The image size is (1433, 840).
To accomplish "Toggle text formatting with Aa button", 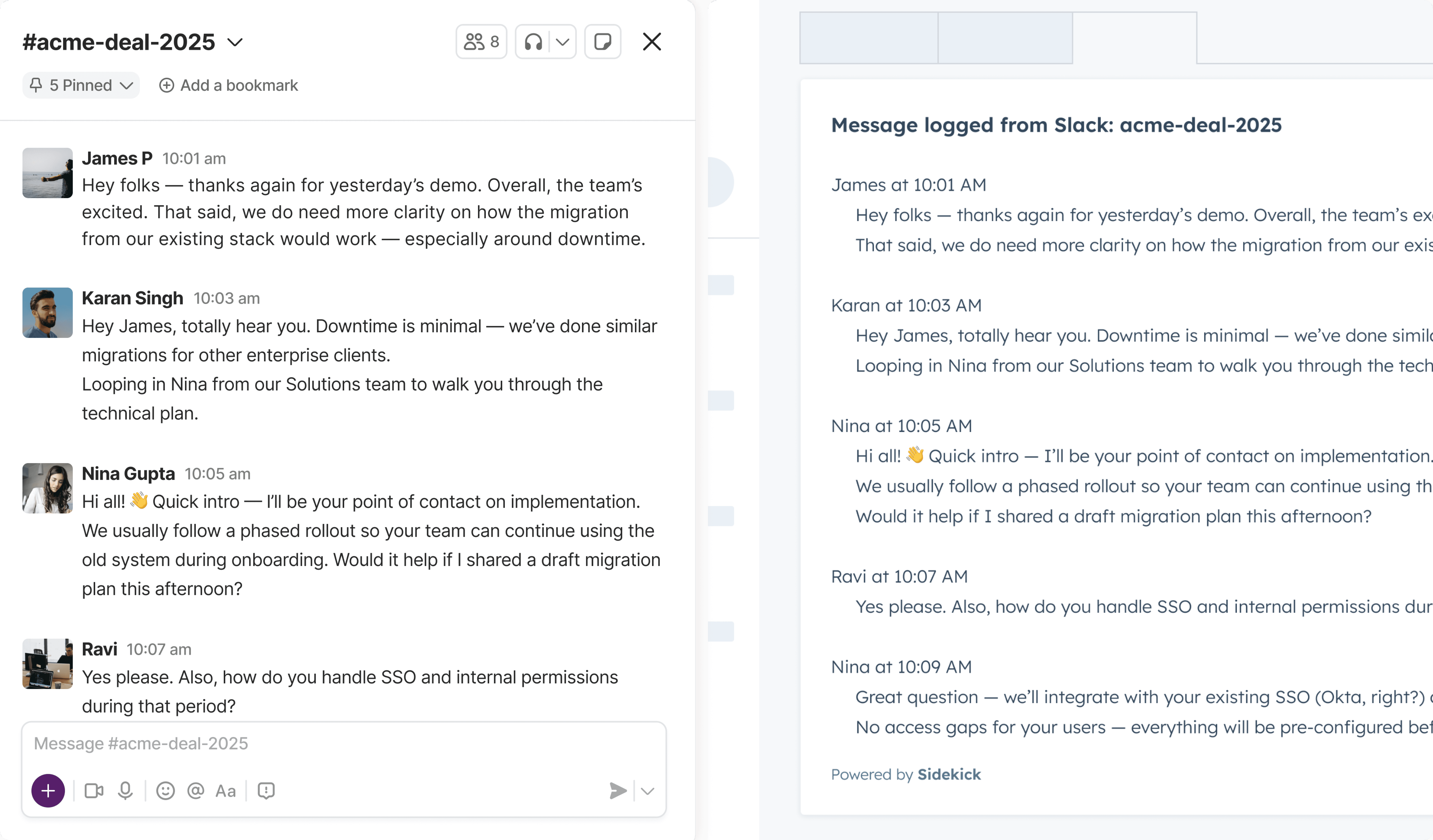I will tap(226, 791).
